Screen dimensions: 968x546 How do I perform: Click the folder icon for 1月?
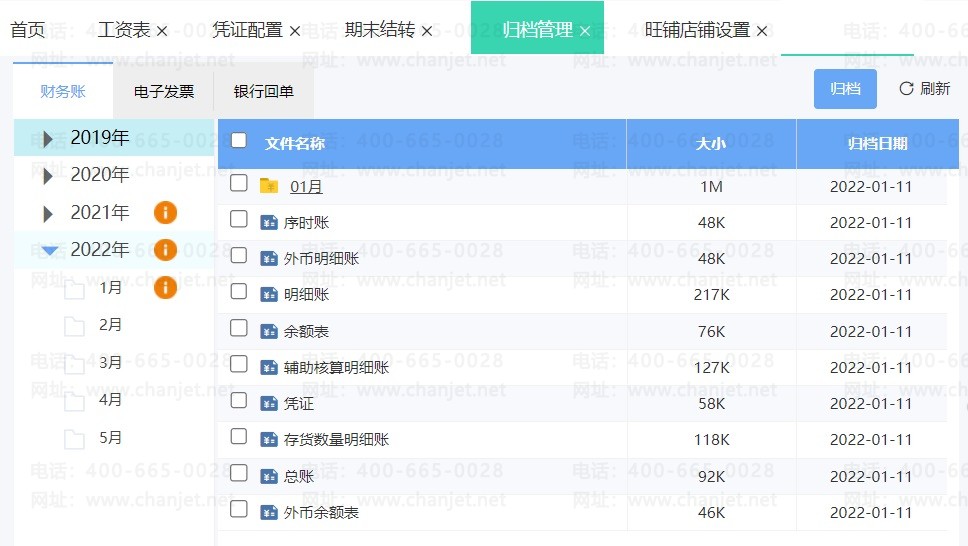(x=74, y=290)
